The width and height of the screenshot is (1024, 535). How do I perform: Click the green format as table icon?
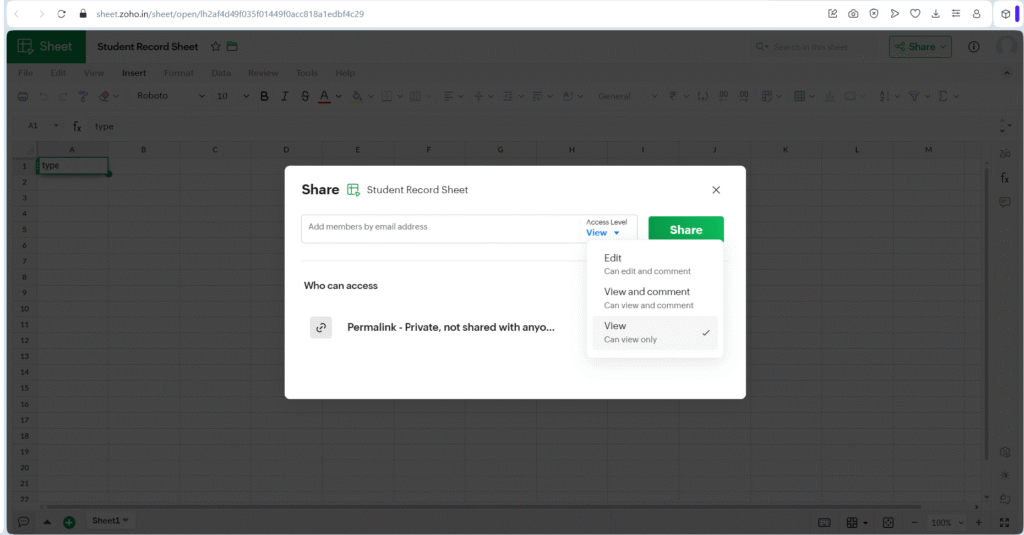click(x=799, y=96)
